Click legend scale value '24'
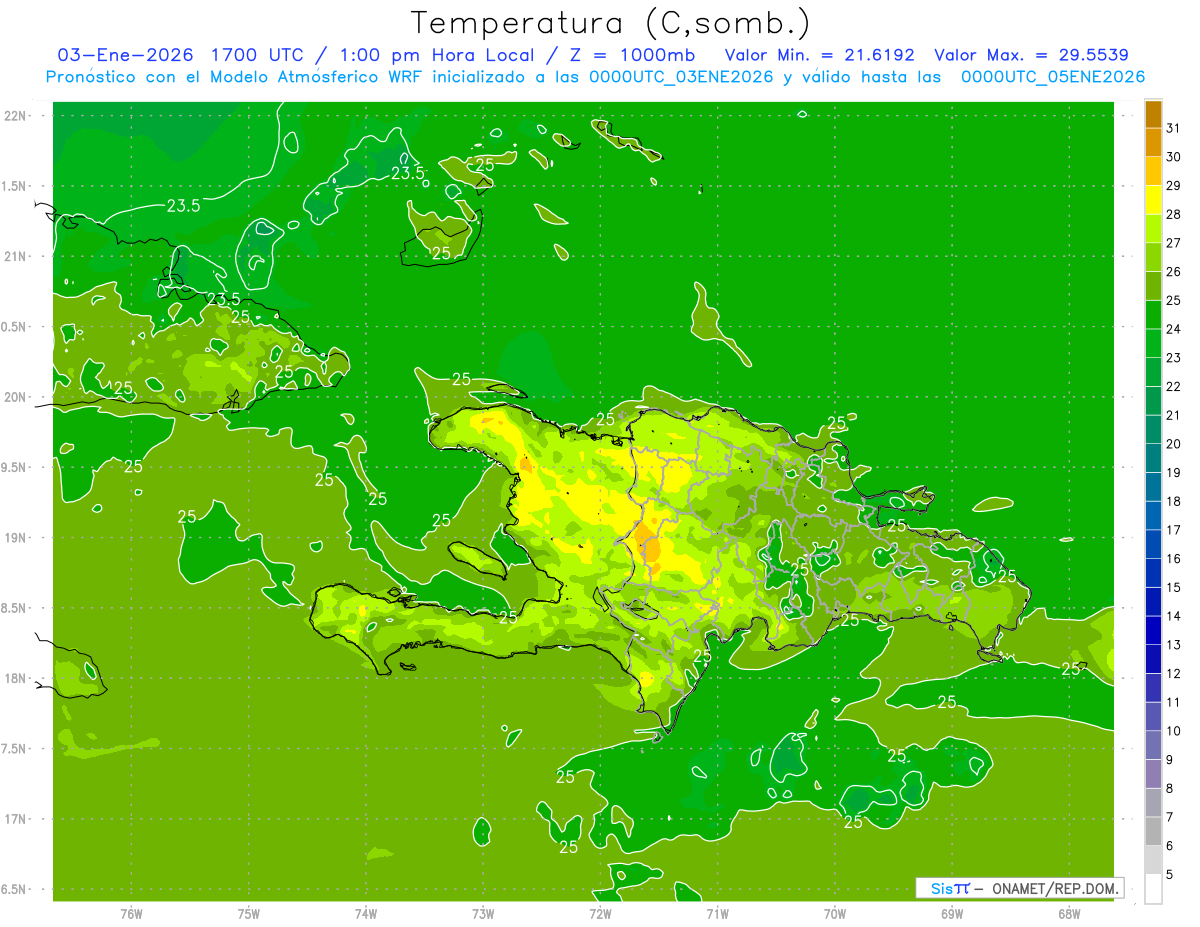Viewport: 1200px width, 927px height. point(1173,329)
